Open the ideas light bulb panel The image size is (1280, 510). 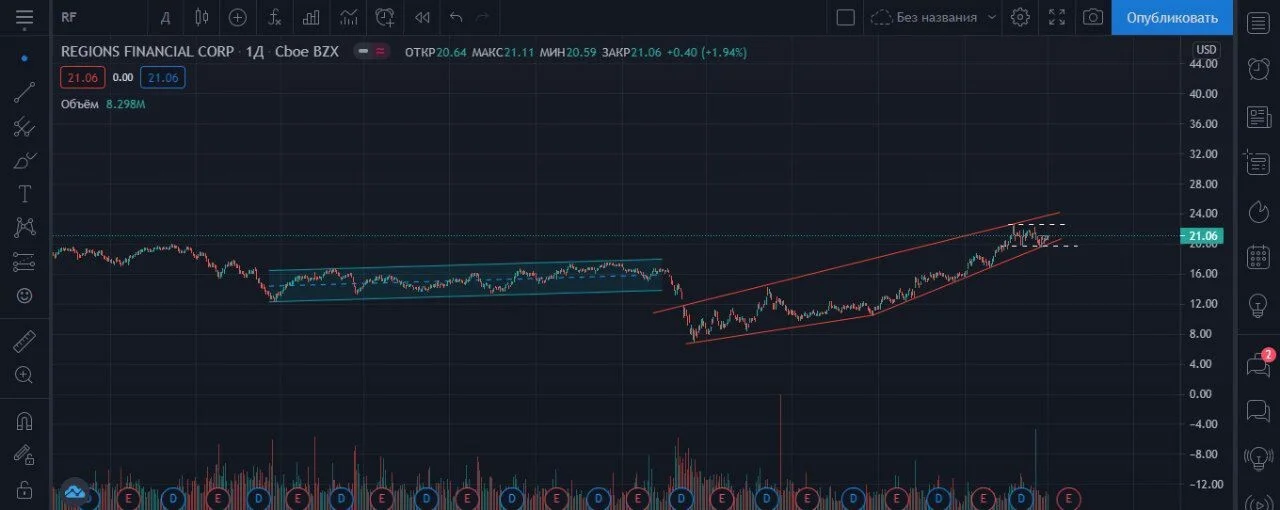pyautogui.click(x=1258, y=306)
